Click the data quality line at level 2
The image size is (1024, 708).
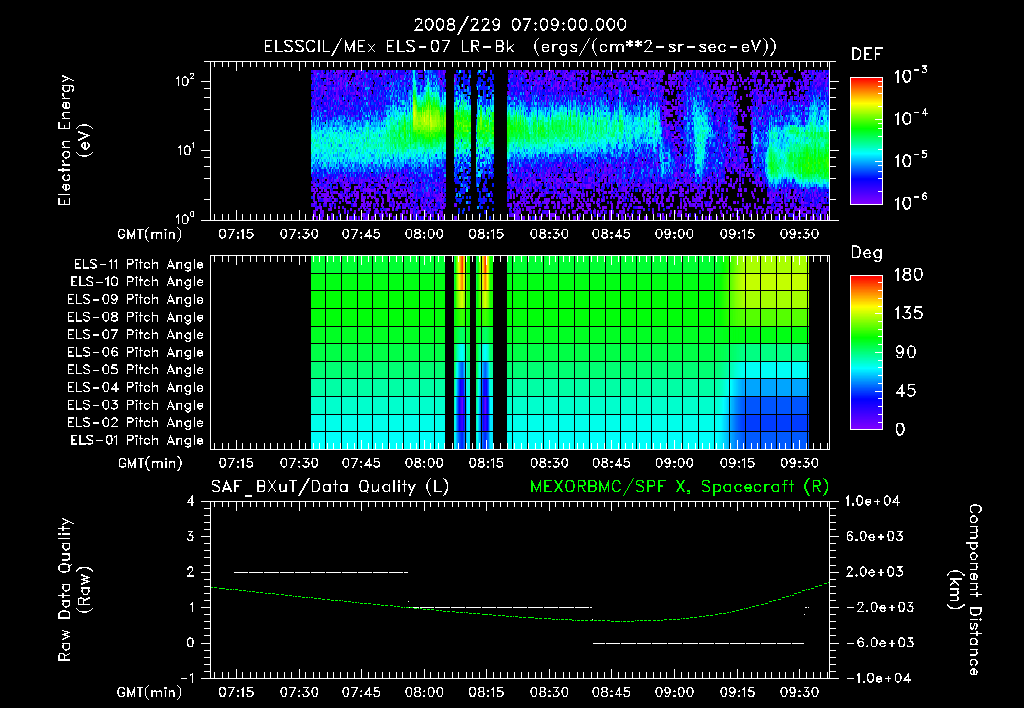click(x=321, y=572)
